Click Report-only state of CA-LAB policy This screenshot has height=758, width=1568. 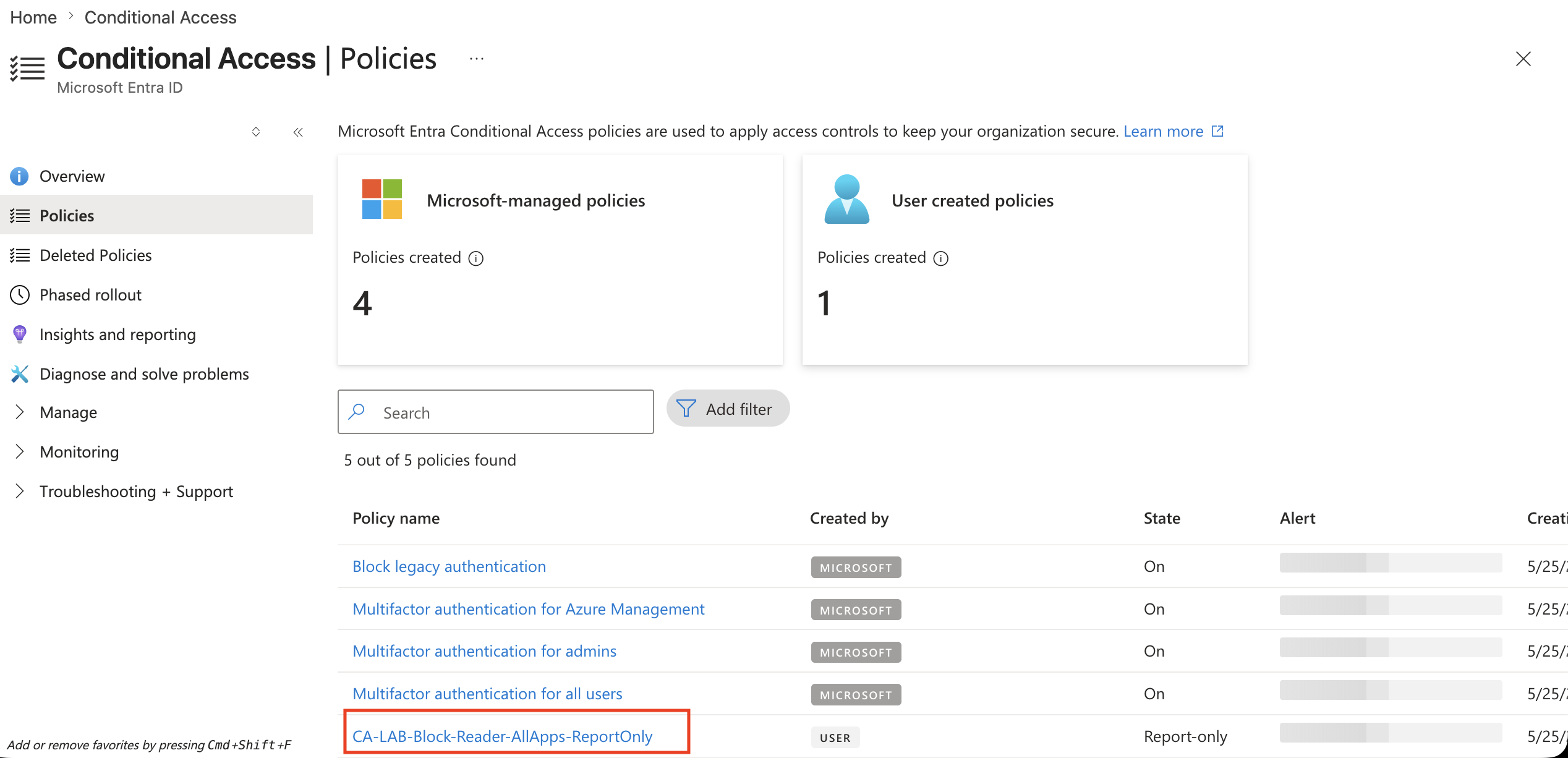click(x=1186, y=736)
